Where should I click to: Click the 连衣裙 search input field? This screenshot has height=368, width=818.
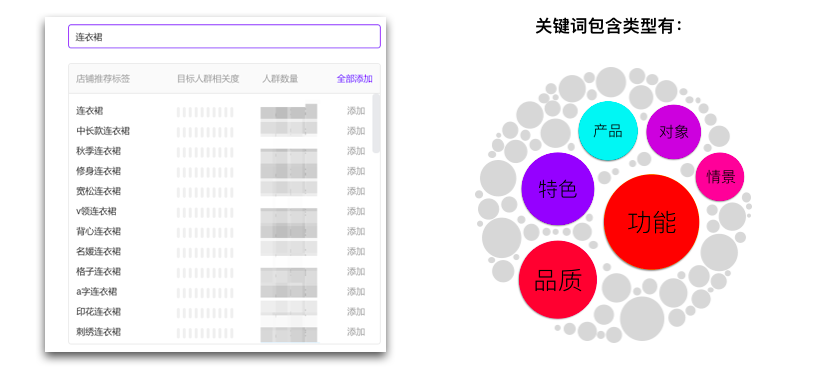coord(224,37)
